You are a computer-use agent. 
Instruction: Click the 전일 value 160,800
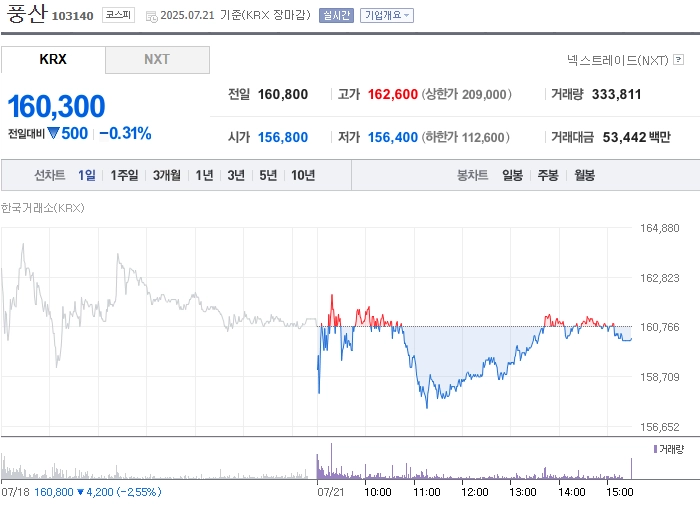pos(283,94)
